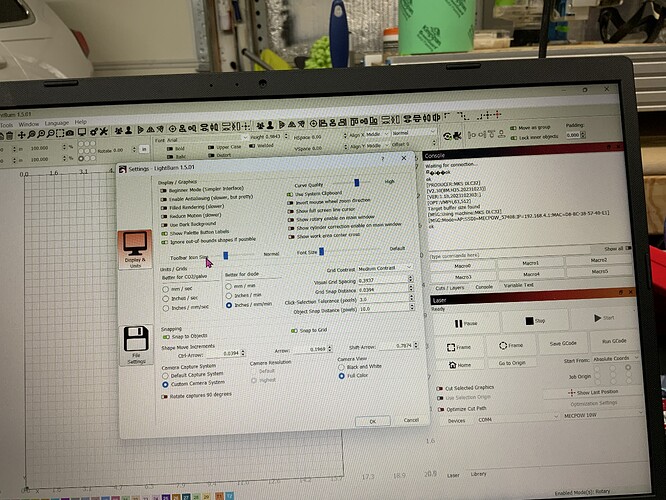This screenshot has width=666, height=500.
Task: Open camera capture icon in main toolbar
Action: pyautogui.click(x=70, y=133)
